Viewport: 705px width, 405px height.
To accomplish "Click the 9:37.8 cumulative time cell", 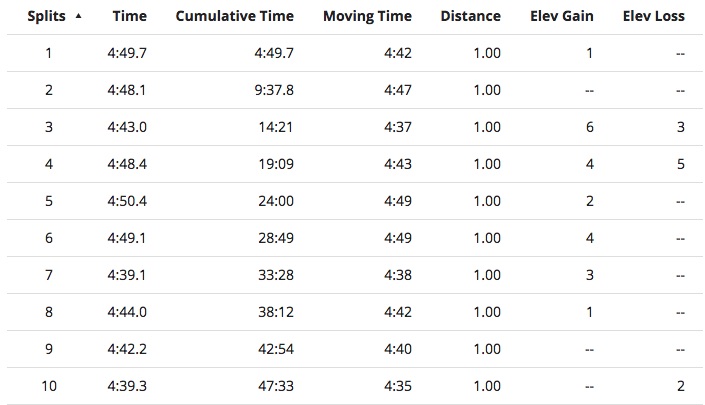I will tap(273, 90).
